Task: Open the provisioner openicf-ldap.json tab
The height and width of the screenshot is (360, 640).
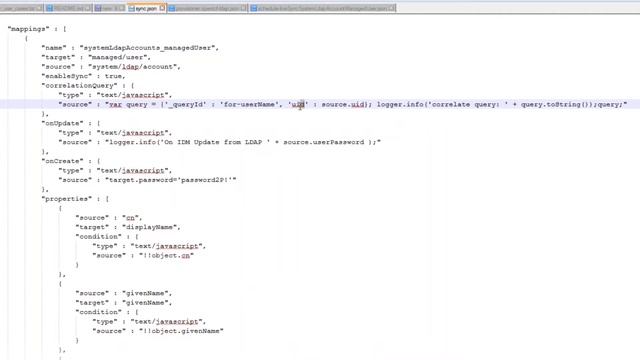Action: point(207,8)
